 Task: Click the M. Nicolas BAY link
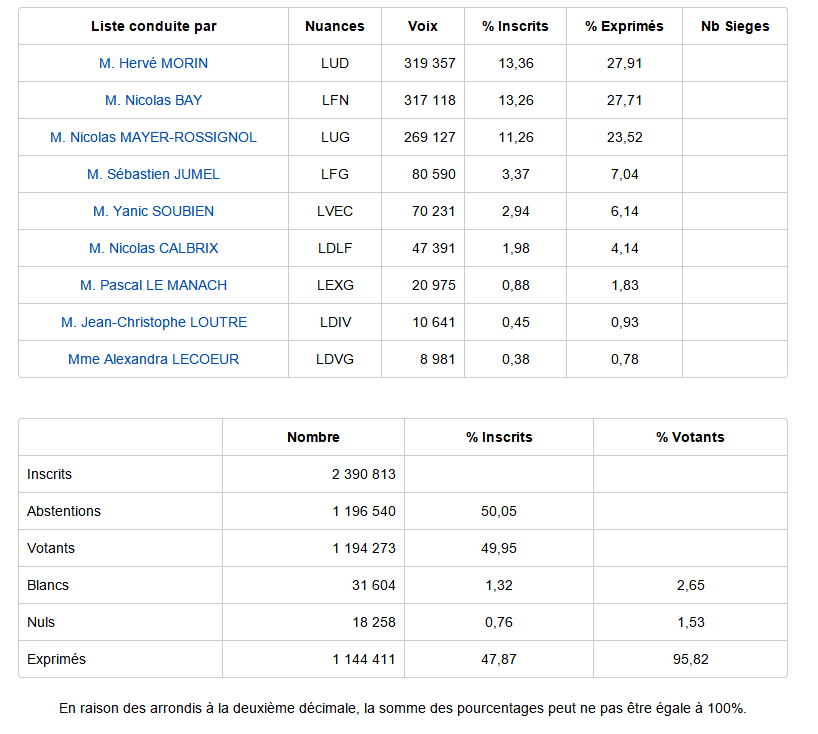[153, 100]
